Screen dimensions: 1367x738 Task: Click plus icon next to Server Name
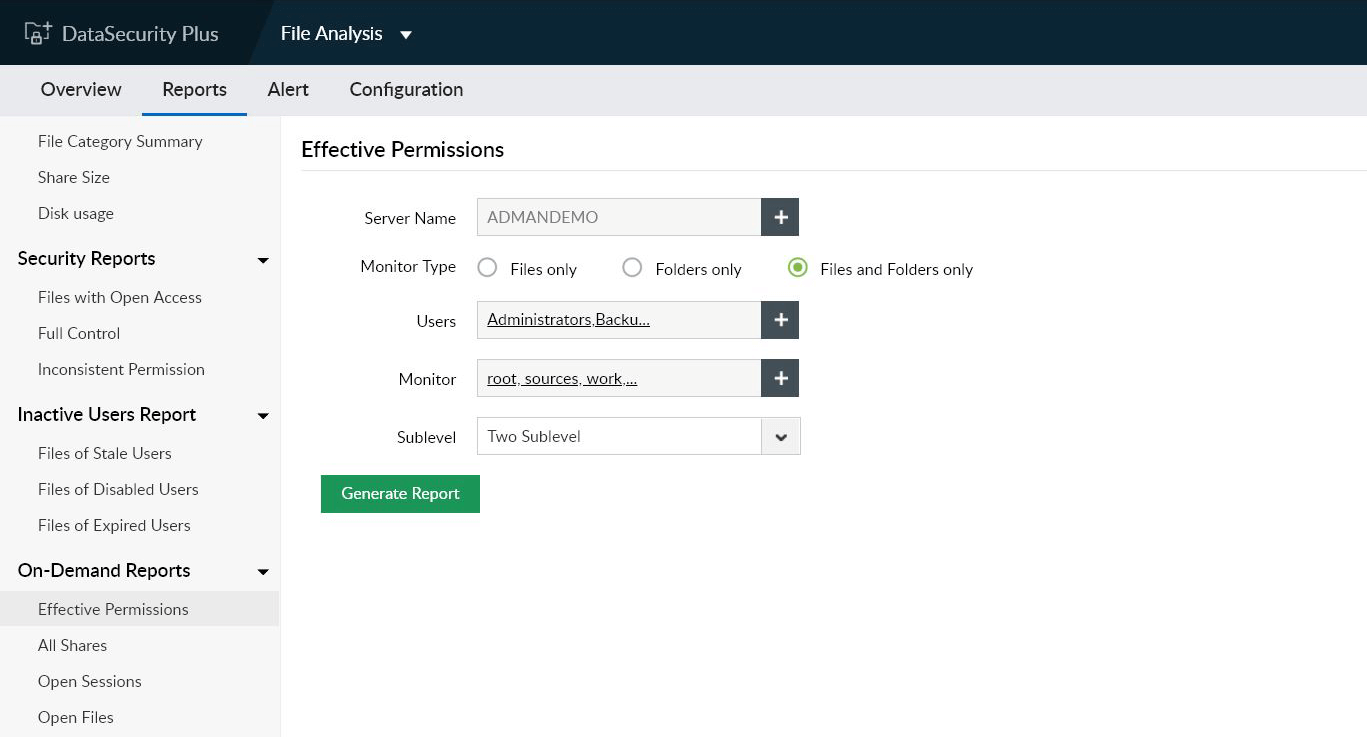tap(780, 217)
